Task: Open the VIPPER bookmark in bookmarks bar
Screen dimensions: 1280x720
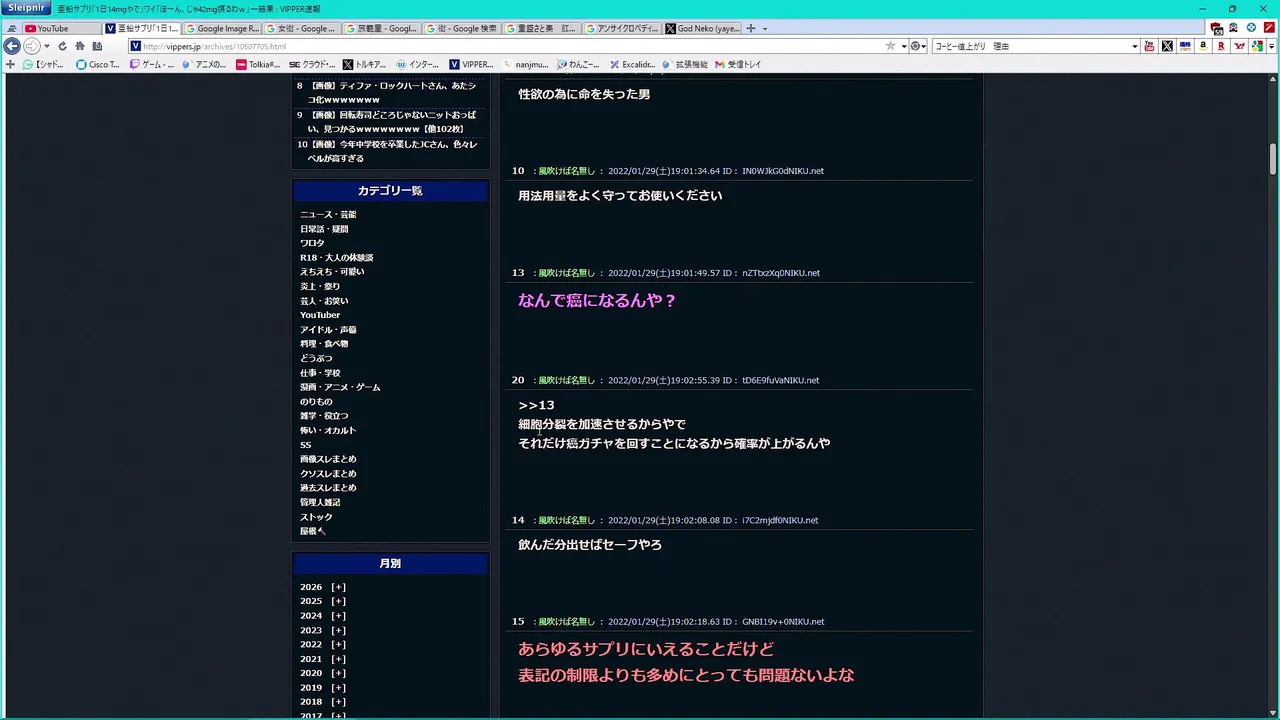Action: pos(471,64)
